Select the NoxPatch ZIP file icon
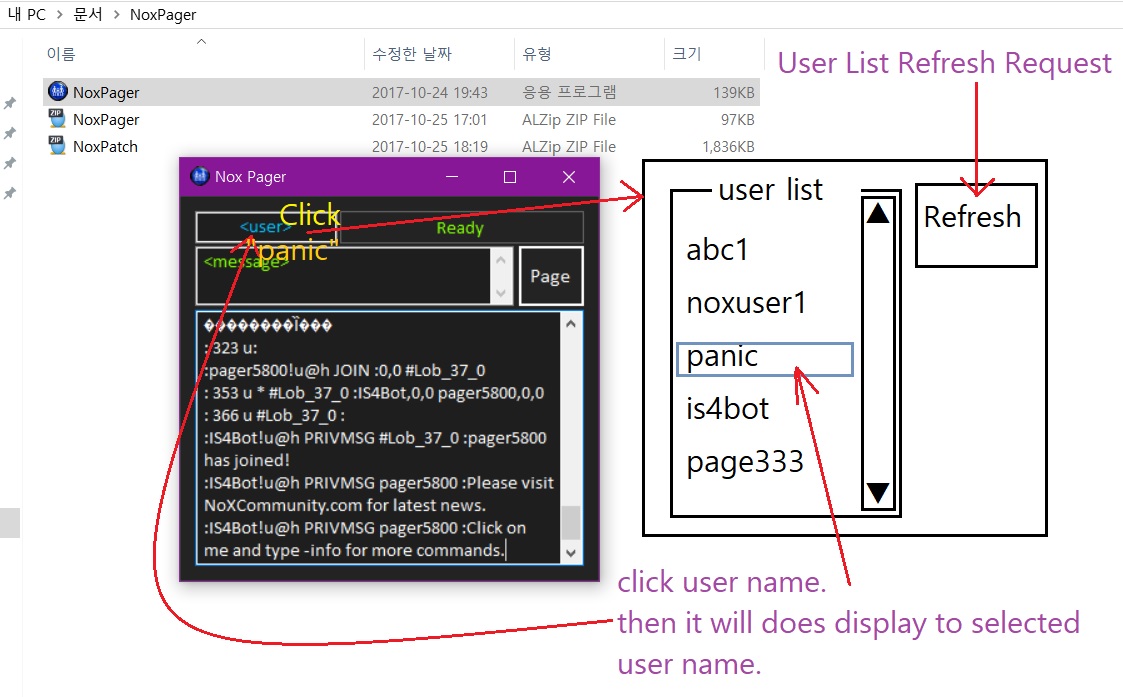Image resolution: width=1123 pixels, height=697 pixels. (x=57, y=145)
